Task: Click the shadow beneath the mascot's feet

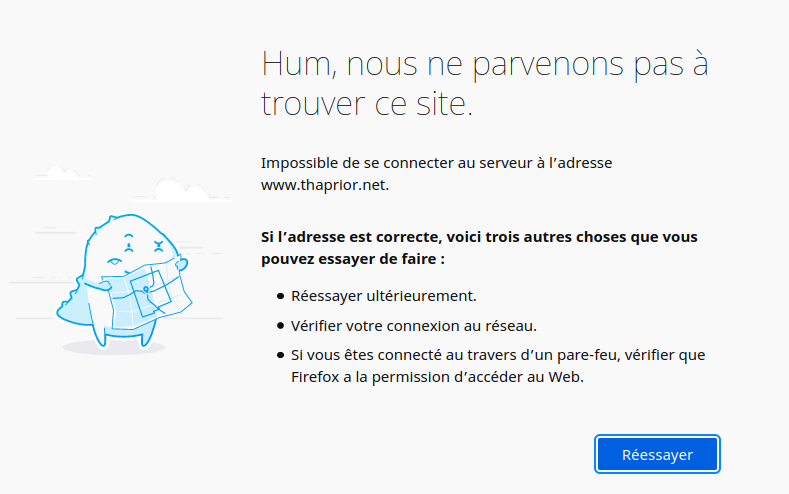Action: coord(114,347)
